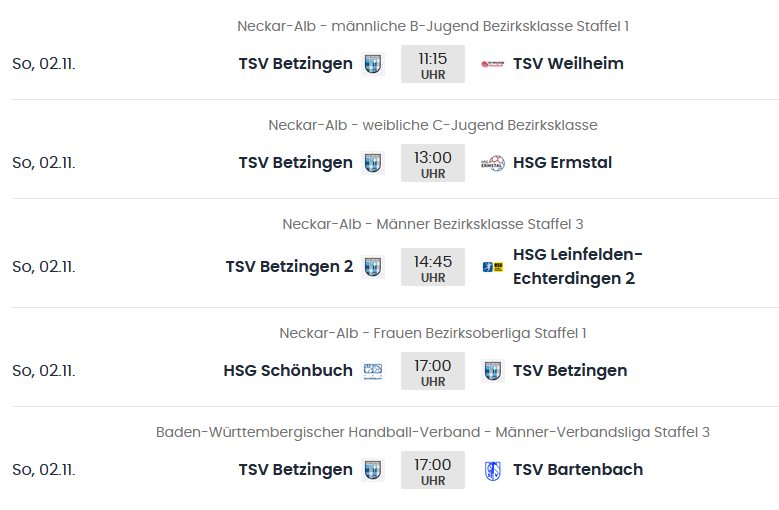
Task: Open the 14:45 UHR match time box
Action: pyautogui.click(x=433, y=267)
